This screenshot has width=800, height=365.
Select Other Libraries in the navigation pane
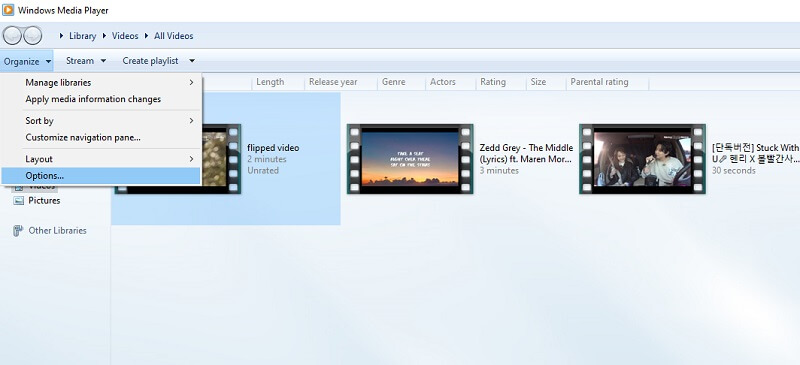pos(57,231)
